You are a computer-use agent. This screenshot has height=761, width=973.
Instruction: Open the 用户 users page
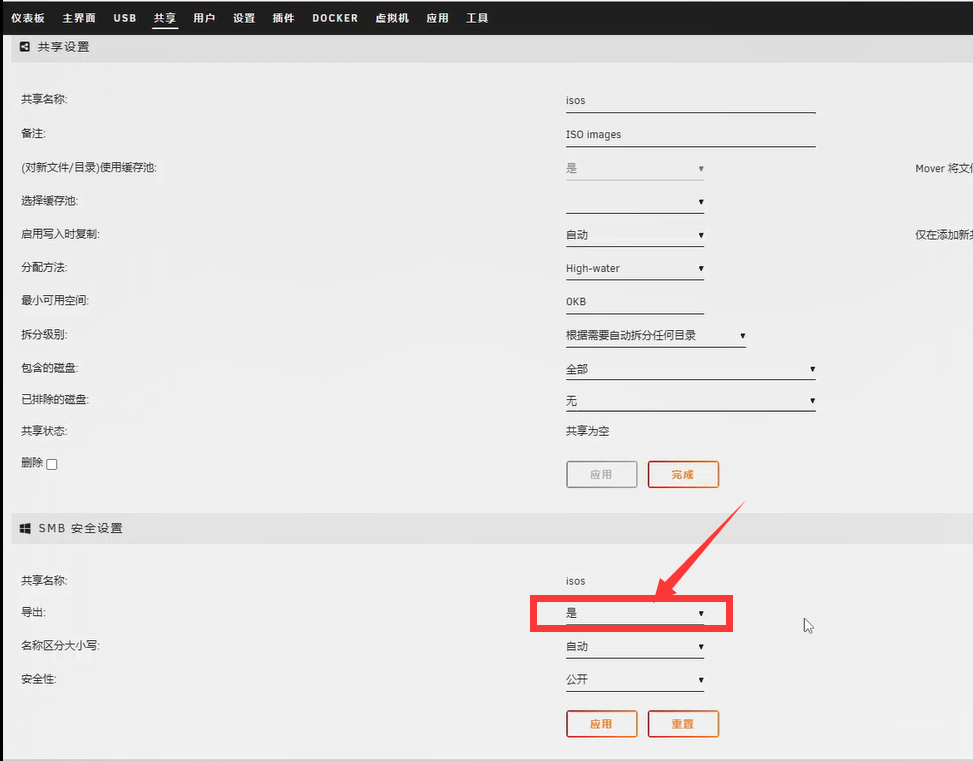[204, 18]
